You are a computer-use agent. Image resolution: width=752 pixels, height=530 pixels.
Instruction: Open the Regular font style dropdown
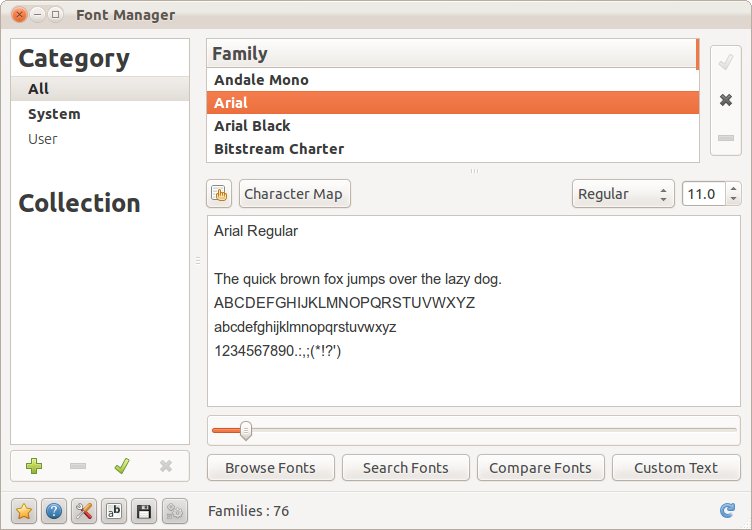(623, 194)
